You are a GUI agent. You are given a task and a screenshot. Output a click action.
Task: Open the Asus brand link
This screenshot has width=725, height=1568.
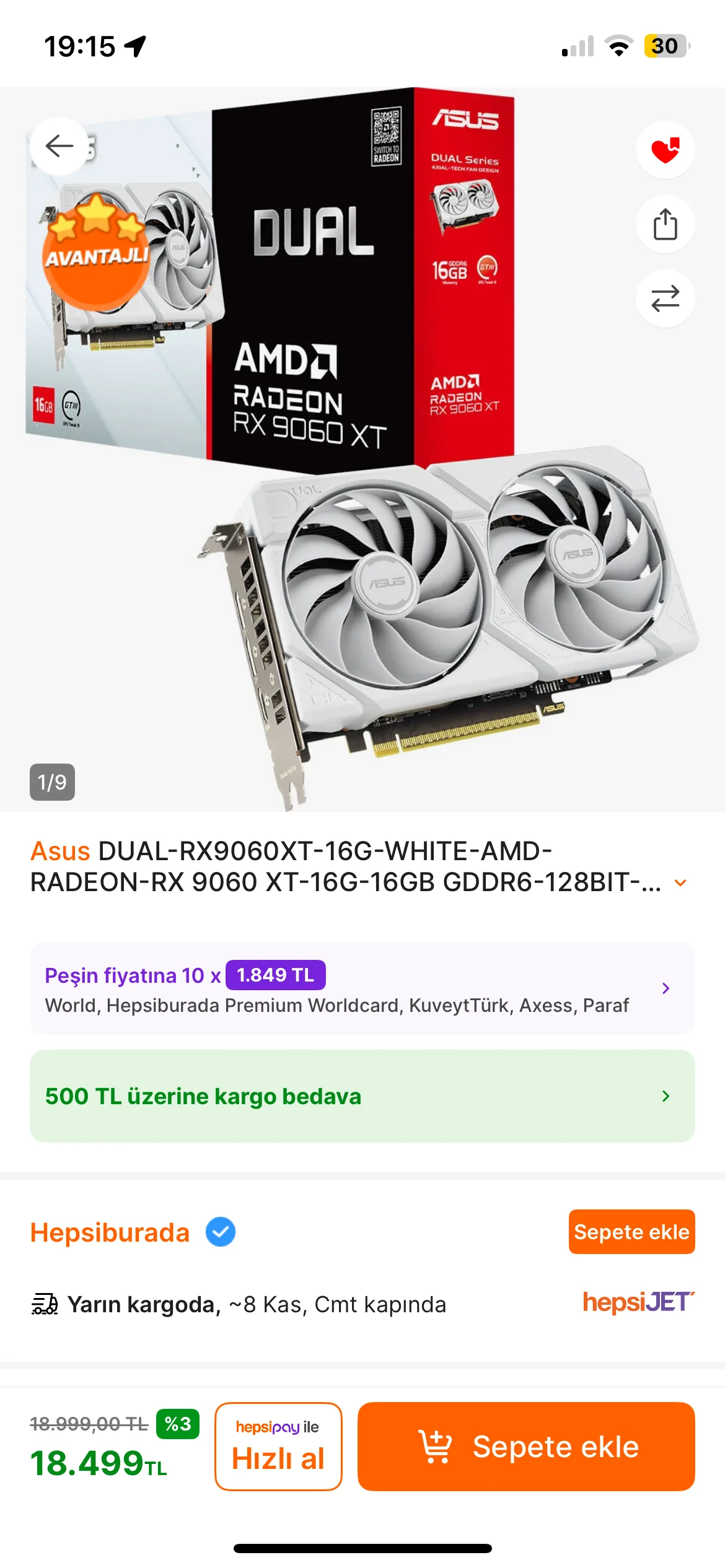click(60, 851)
